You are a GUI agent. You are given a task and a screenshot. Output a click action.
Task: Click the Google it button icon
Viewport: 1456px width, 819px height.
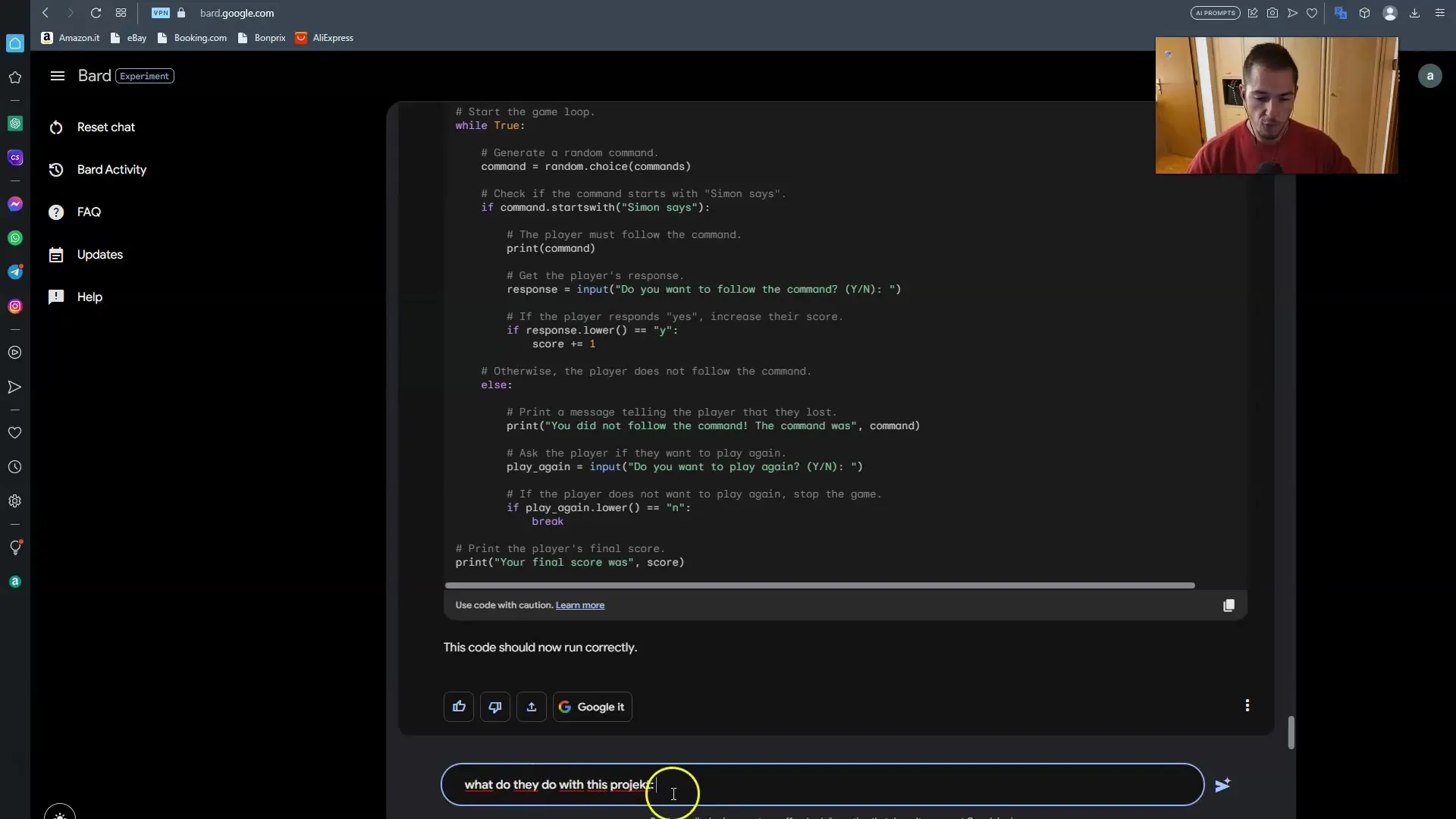tap(591, 707)
